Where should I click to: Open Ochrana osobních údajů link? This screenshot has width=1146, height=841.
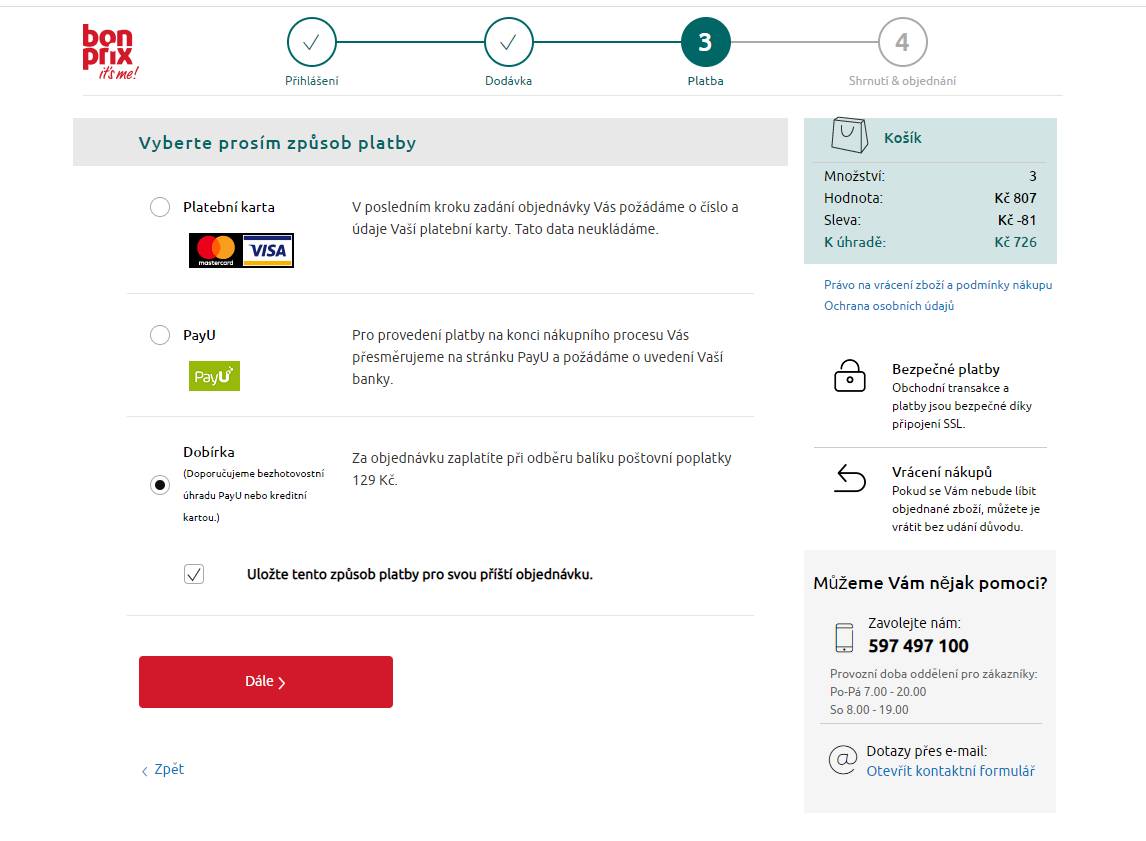click(889, 305)
